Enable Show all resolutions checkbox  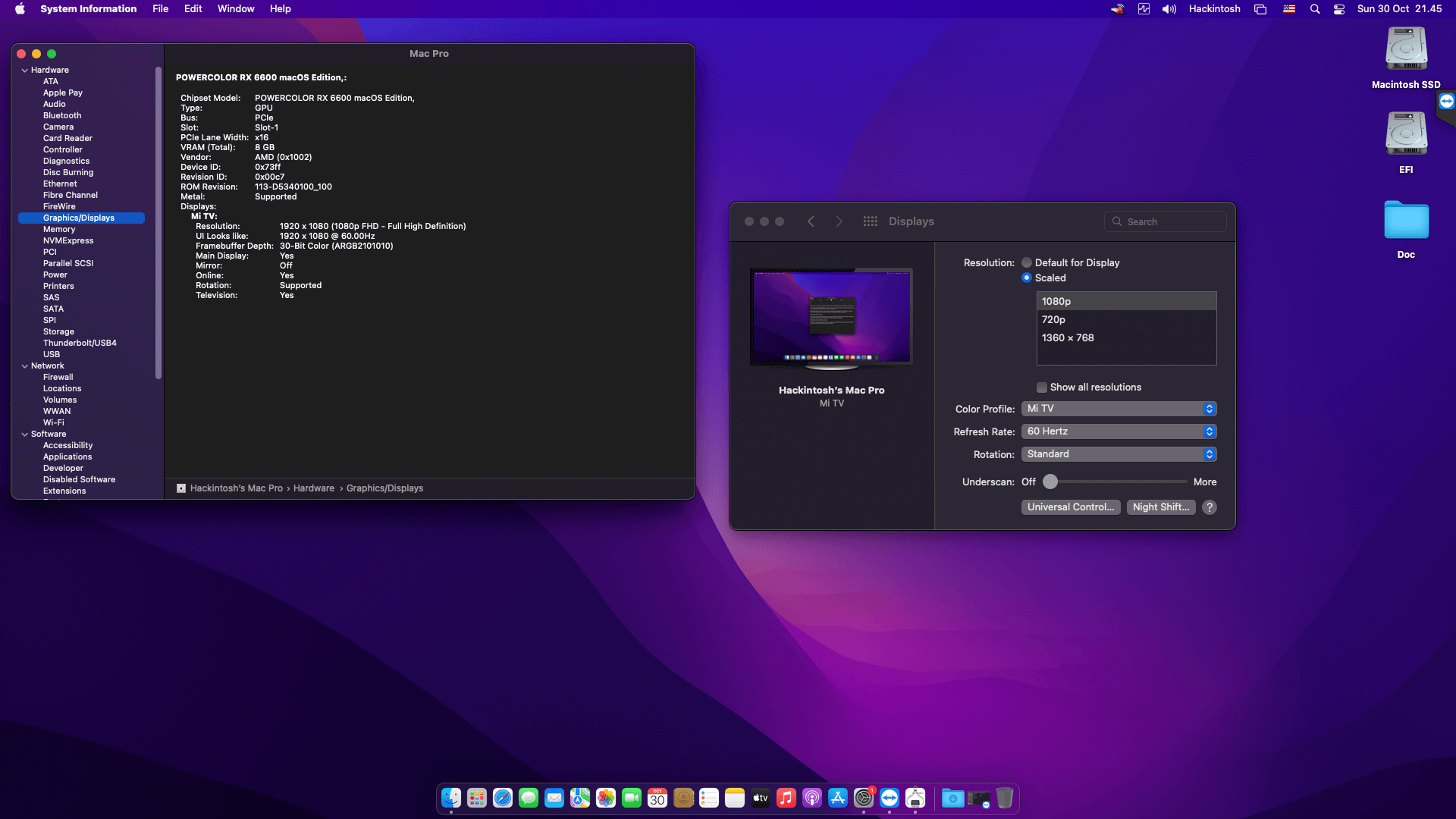(x=1042, y=388)
